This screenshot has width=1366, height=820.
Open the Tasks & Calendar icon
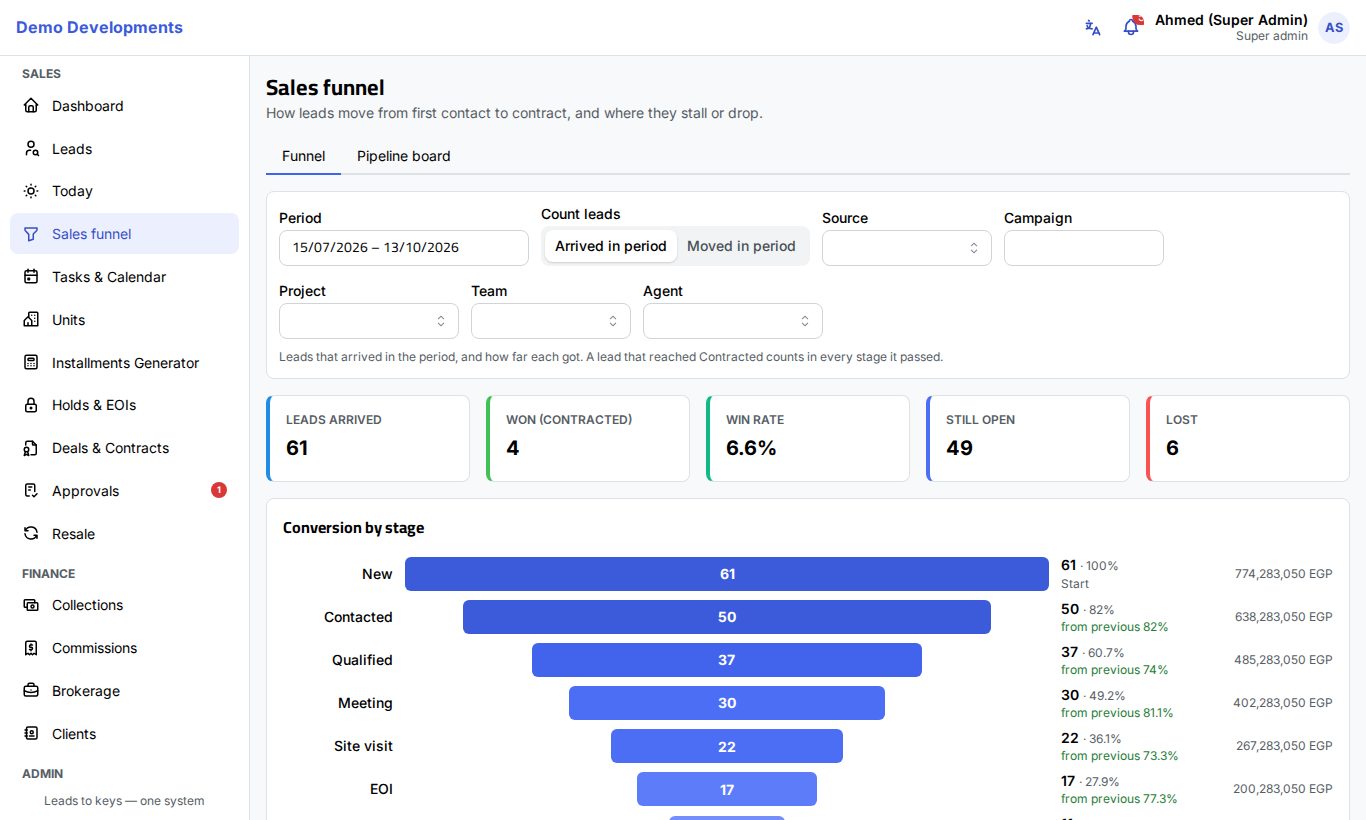pos(31,277)
